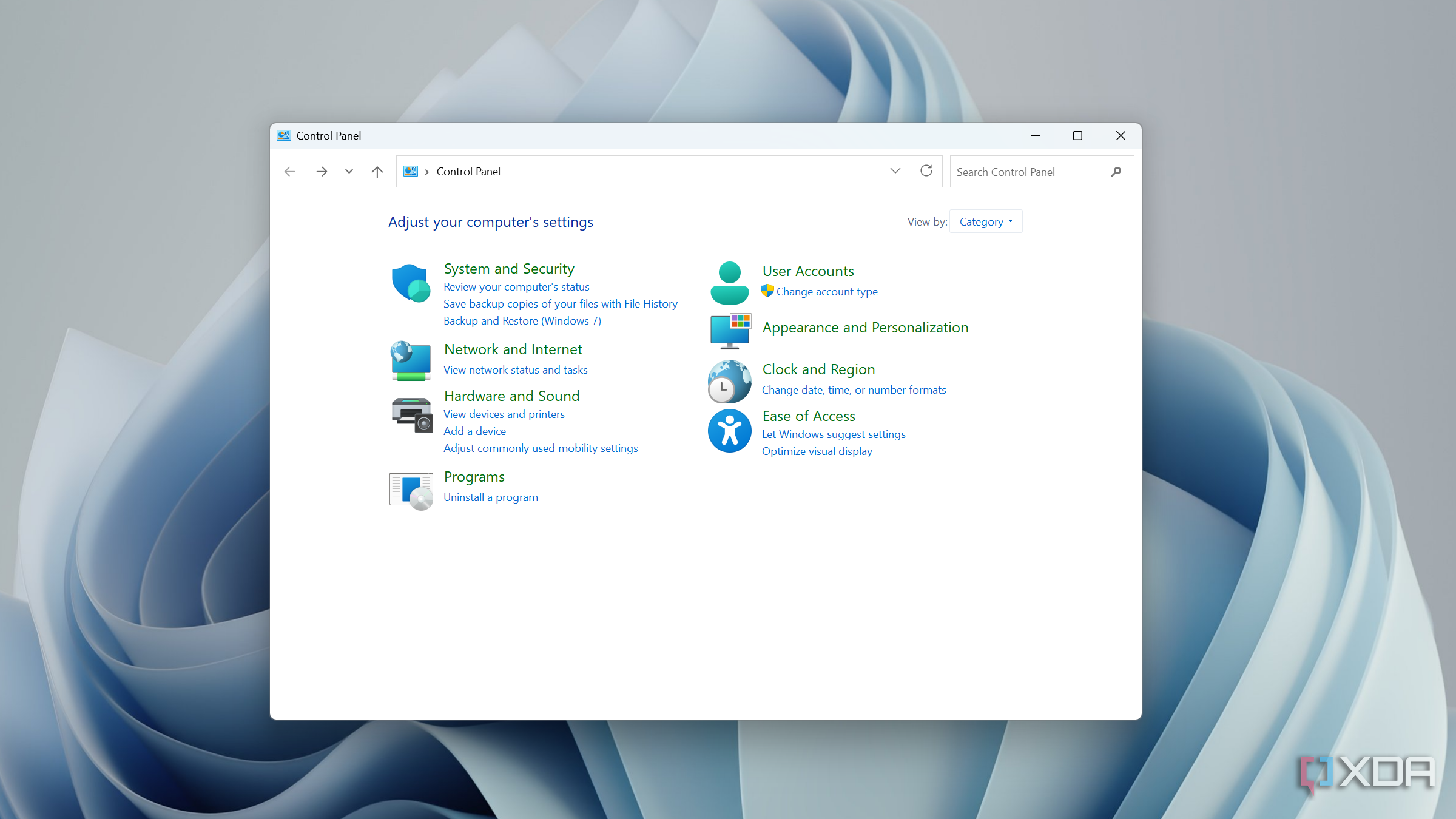This screenshot has height=819, width=1456.
Task: Click Change date, time, or number formats
Action: click(854, 390)
